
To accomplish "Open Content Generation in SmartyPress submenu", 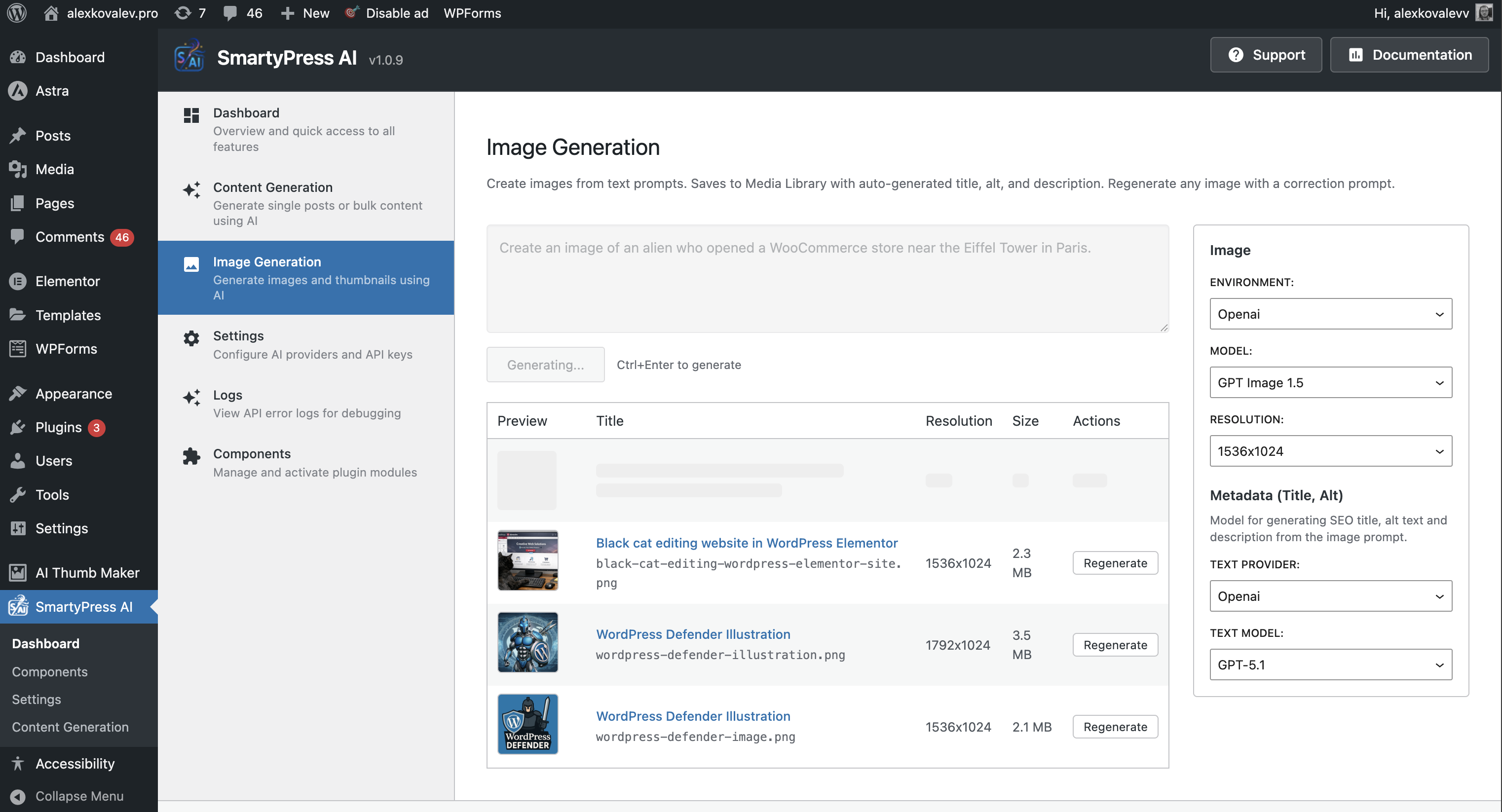I will [70, 727].
